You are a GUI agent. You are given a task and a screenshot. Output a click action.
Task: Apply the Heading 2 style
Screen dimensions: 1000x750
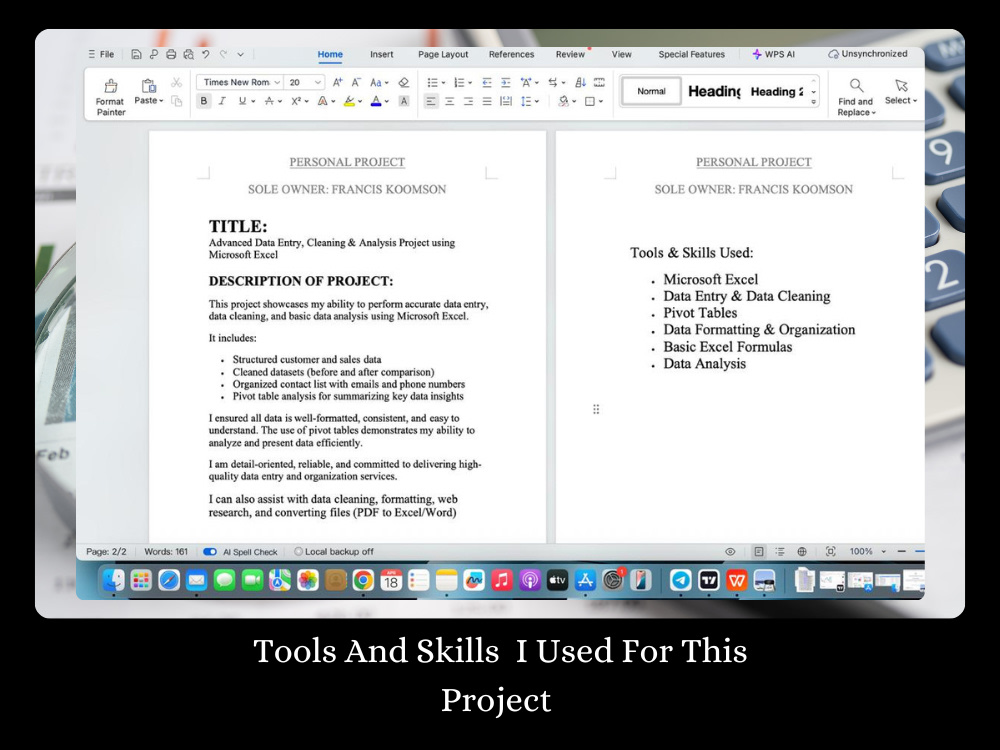pyautogui.click(x=777, y=91)
